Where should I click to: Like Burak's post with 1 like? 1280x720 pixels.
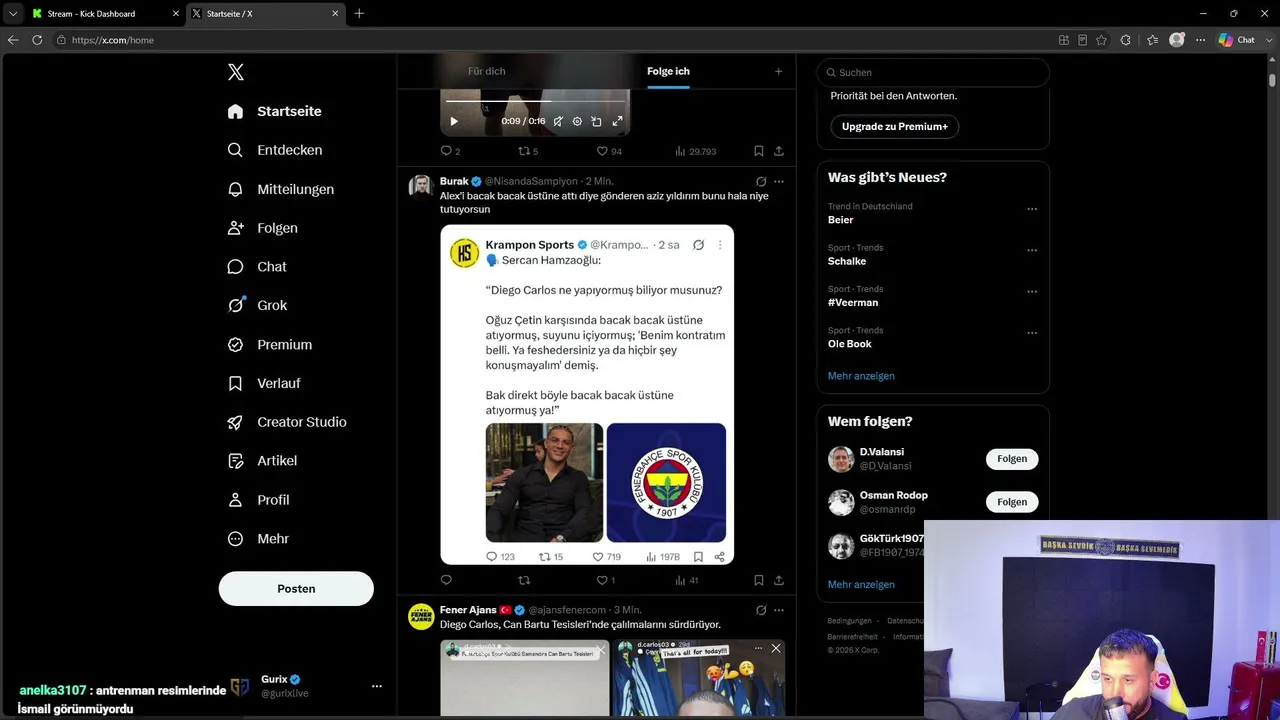(x=606, y=580)
